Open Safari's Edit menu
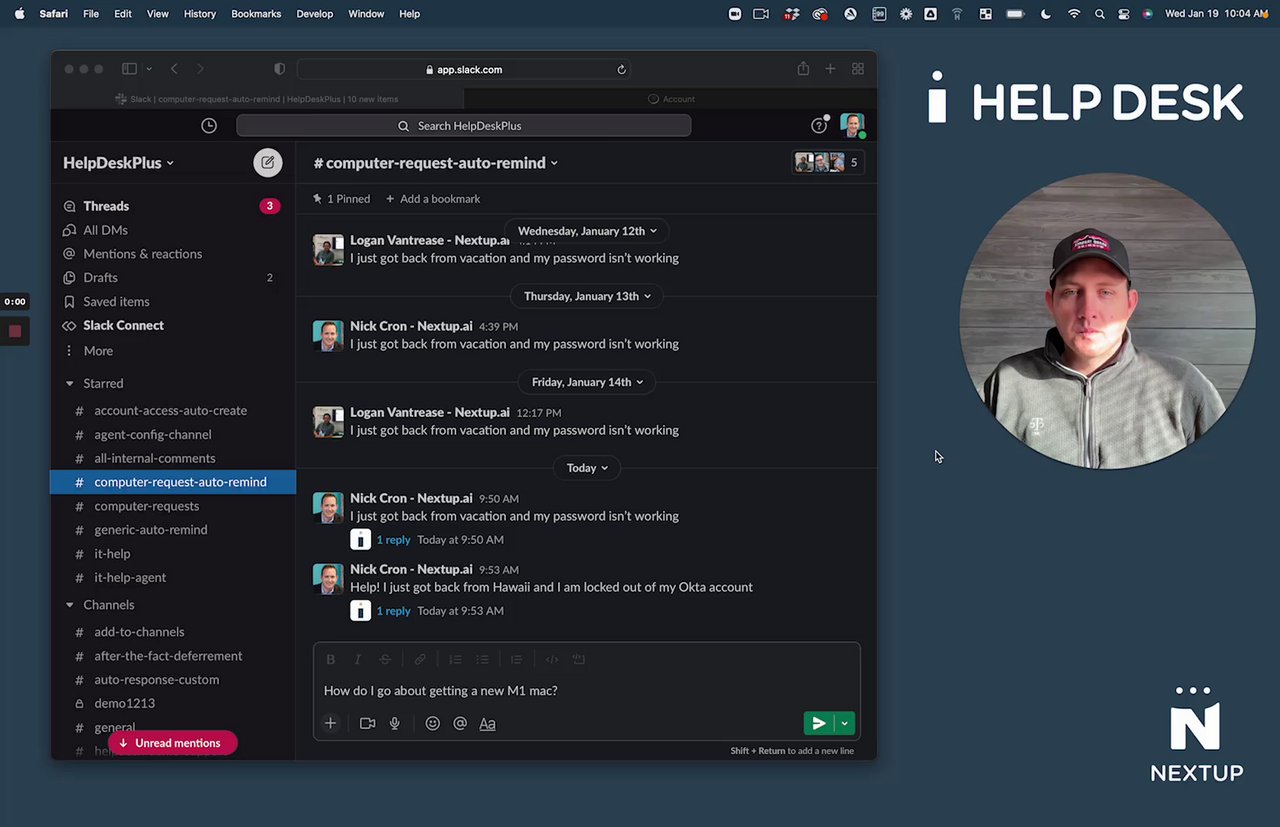The height and width of the screenshot is (827, 1280). [x=123, y=14]
